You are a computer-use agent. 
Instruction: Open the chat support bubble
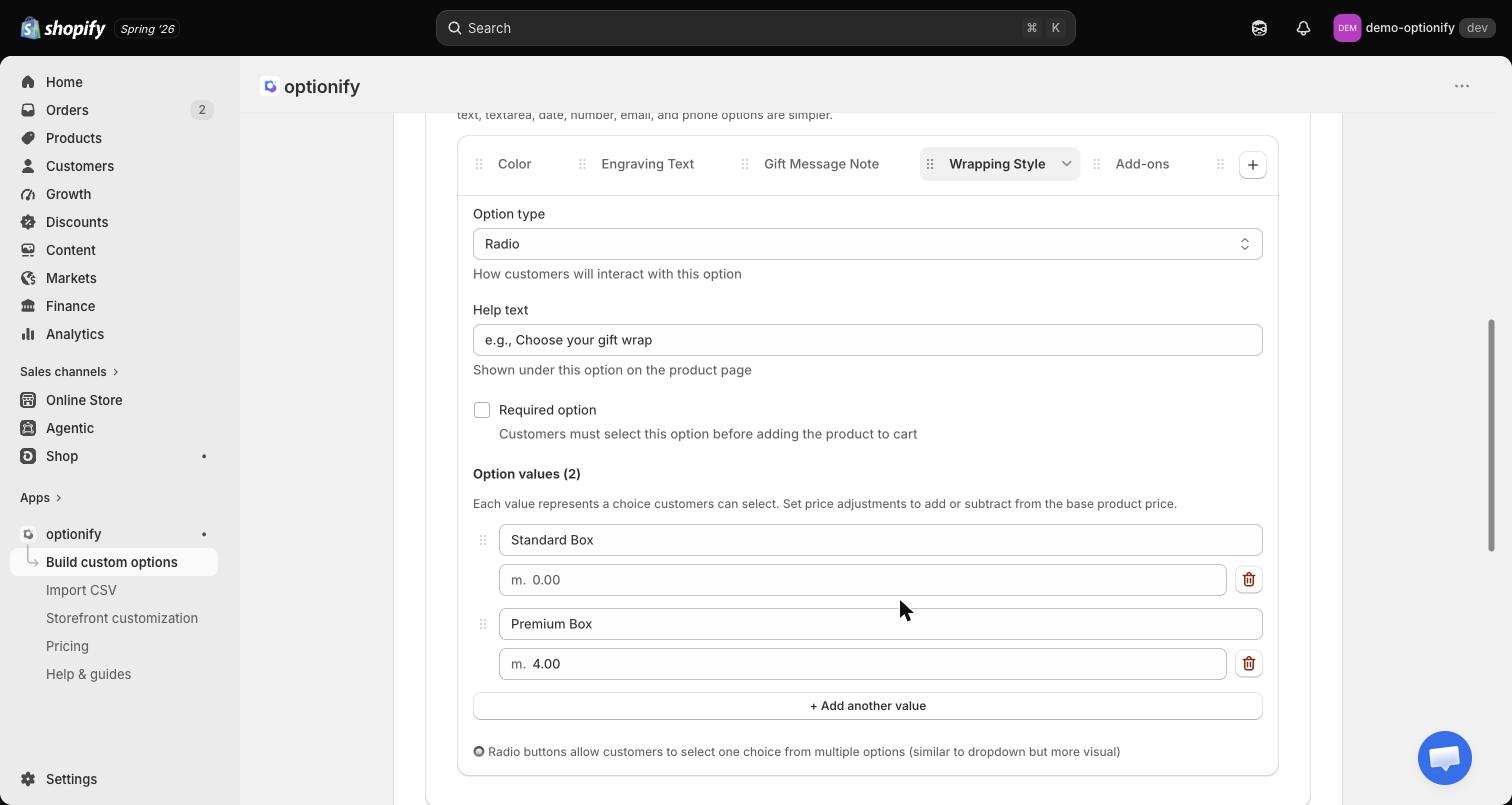tap(1445, 758)
